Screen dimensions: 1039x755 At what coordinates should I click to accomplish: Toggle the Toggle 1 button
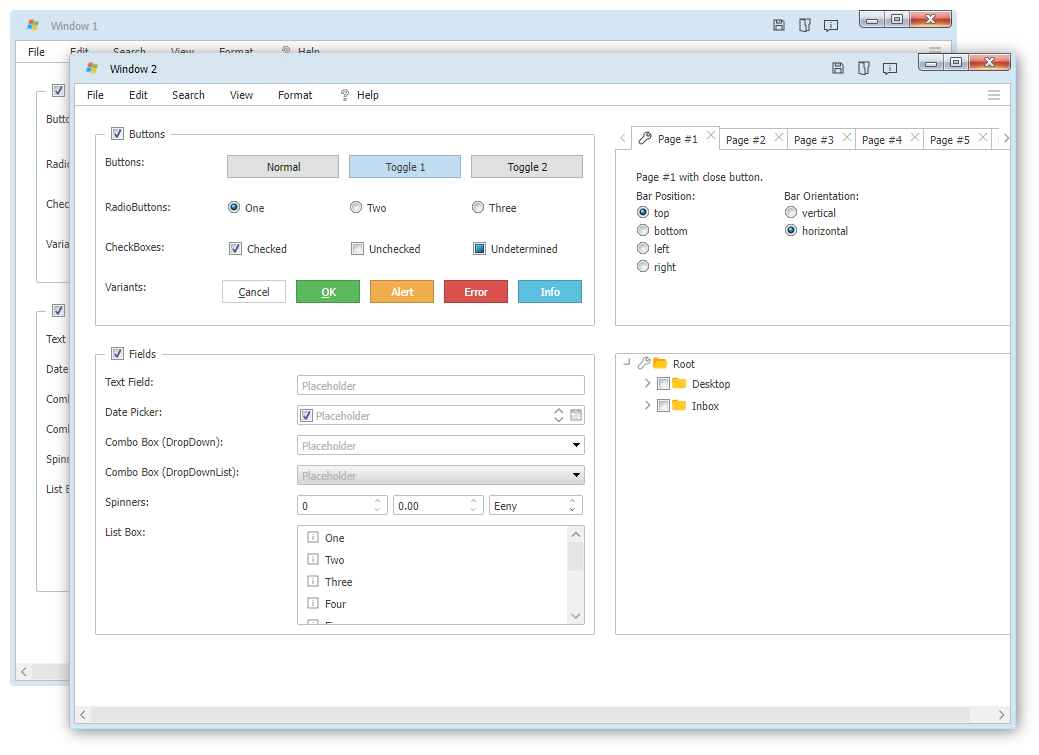tap(405, 166)
